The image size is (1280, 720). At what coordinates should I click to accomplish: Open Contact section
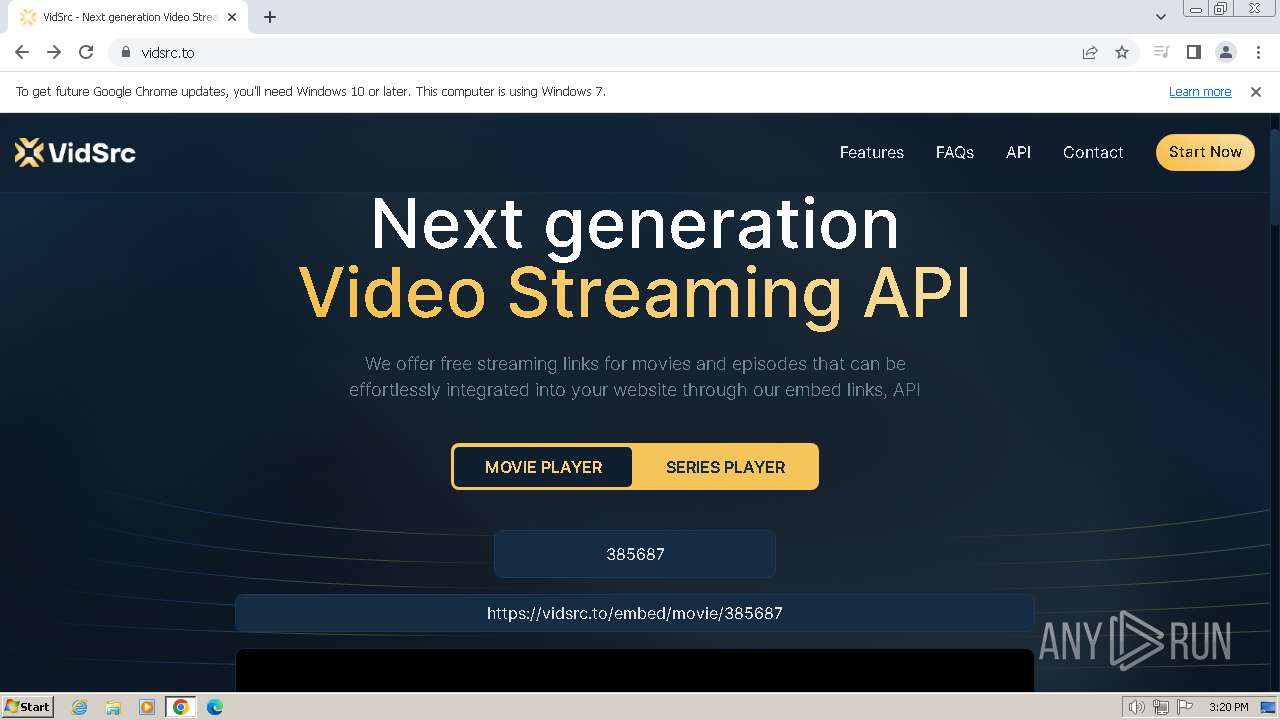(1093, 152)
